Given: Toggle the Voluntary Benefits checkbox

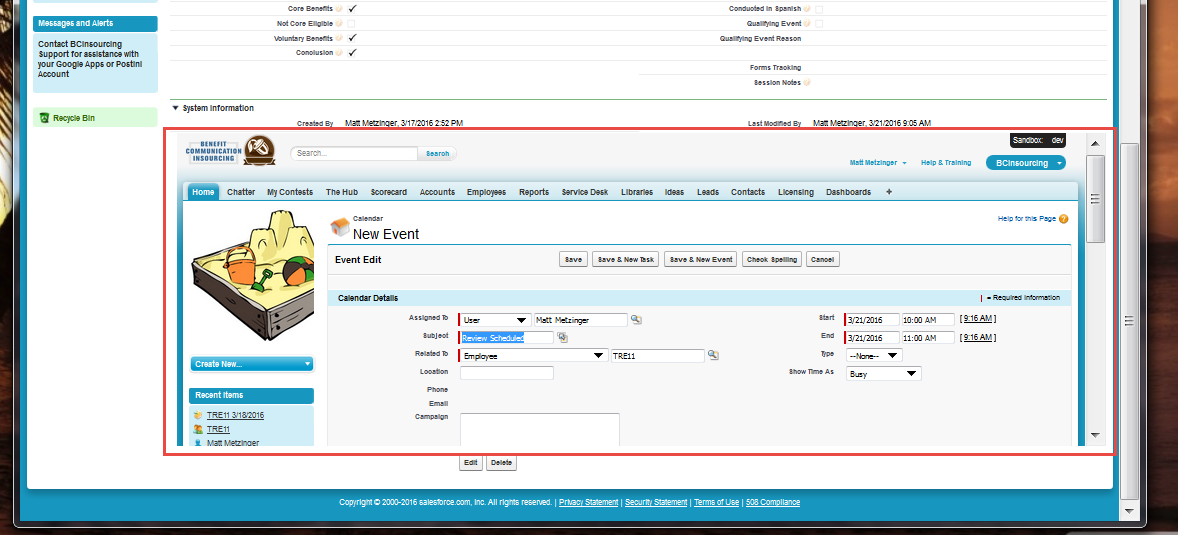Looking at the screenshot, I should [352, 38].
